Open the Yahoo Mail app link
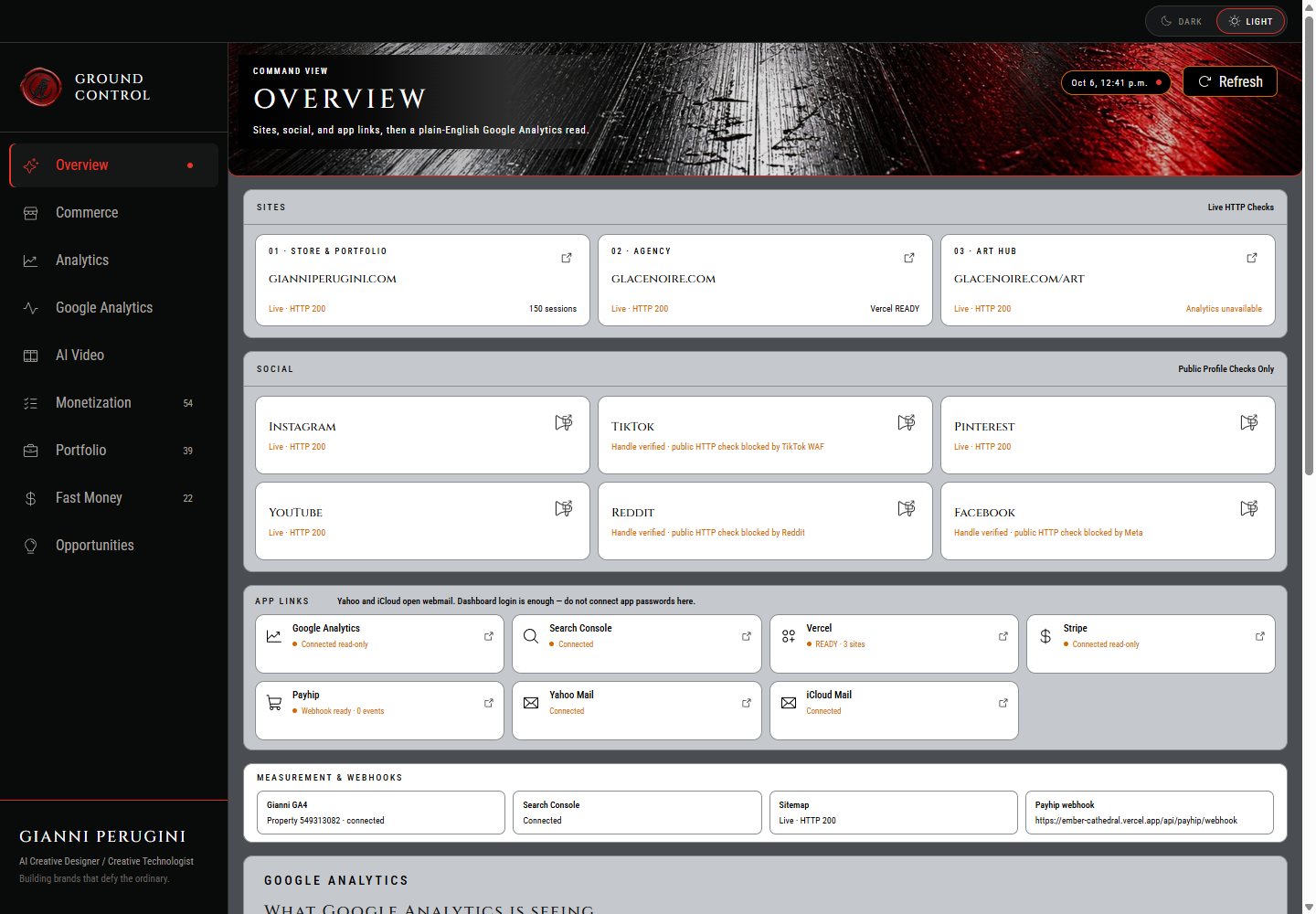This screenshot has height=914, width=1316. pos(637,710)
